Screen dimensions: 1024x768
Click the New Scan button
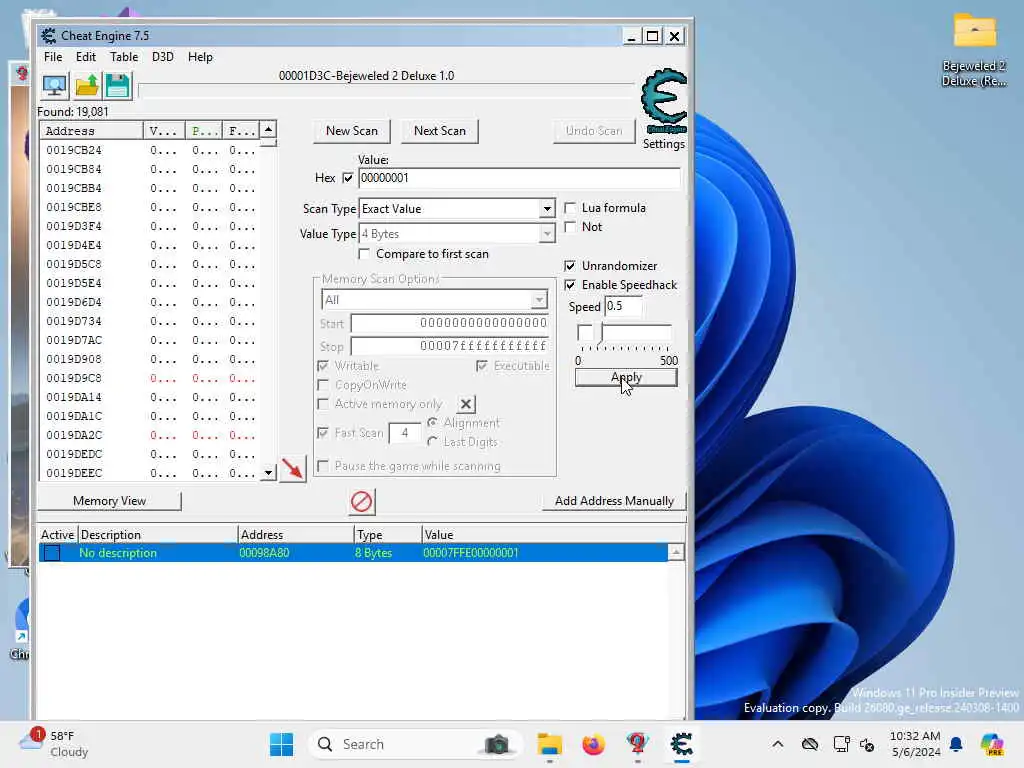(351, 131)
